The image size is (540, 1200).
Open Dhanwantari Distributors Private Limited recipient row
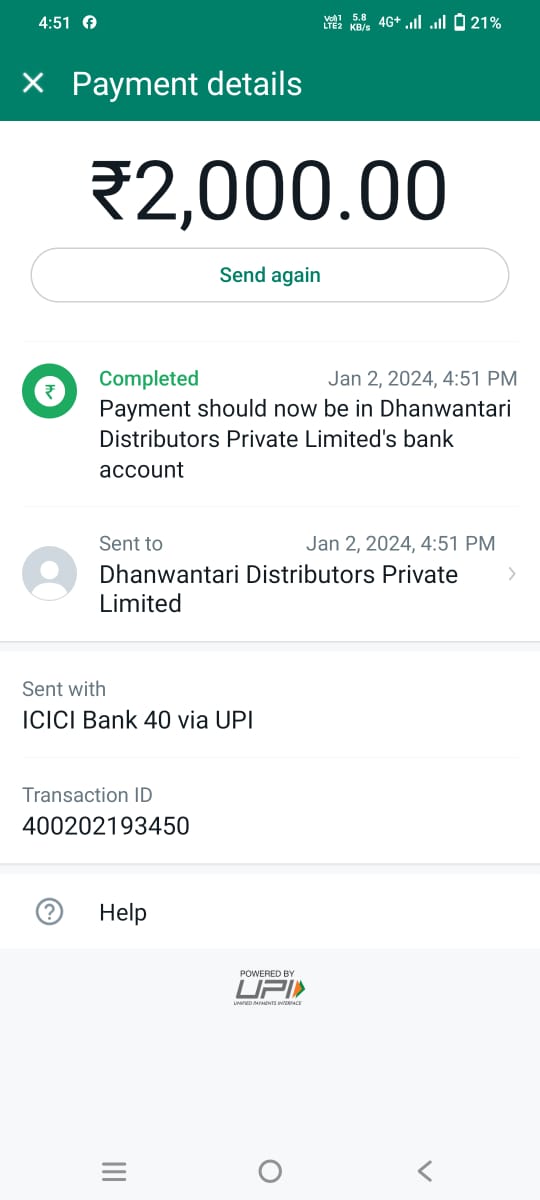[x=270, y=574]
